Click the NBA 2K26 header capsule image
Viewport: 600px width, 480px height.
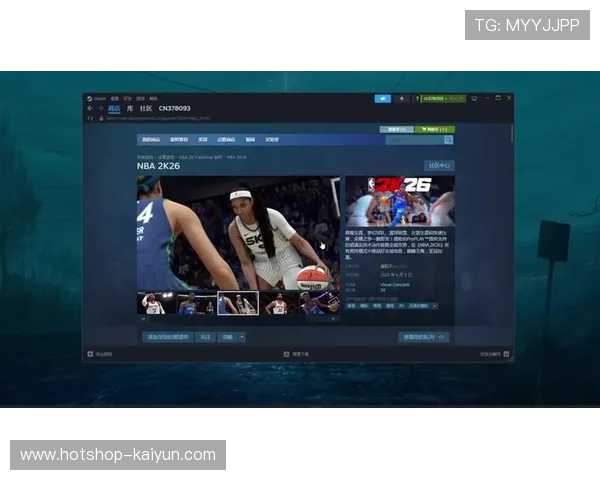pyautogui.click(x=400, y=201)
